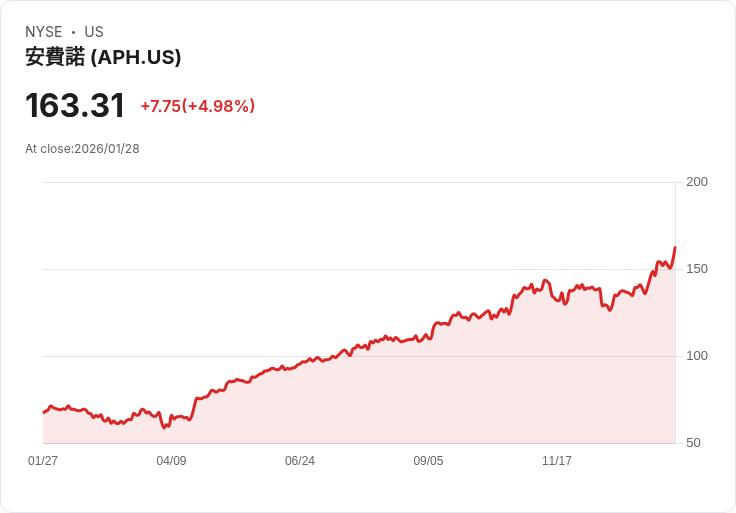Pick the 09/05 x-axis date
736x513 pixels.
click(428, 461)
